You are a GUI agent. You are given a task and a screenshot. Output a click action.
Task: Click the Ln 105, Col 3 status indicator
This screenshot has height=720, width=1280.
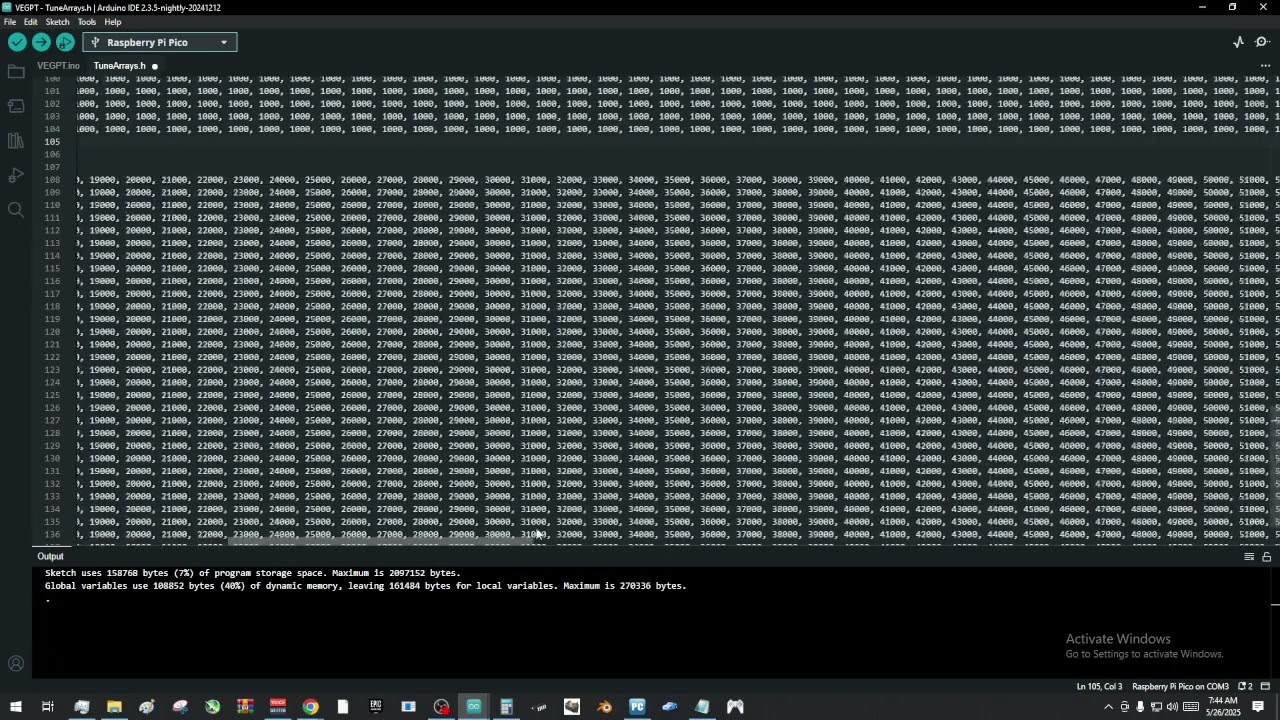point(1099,687)
